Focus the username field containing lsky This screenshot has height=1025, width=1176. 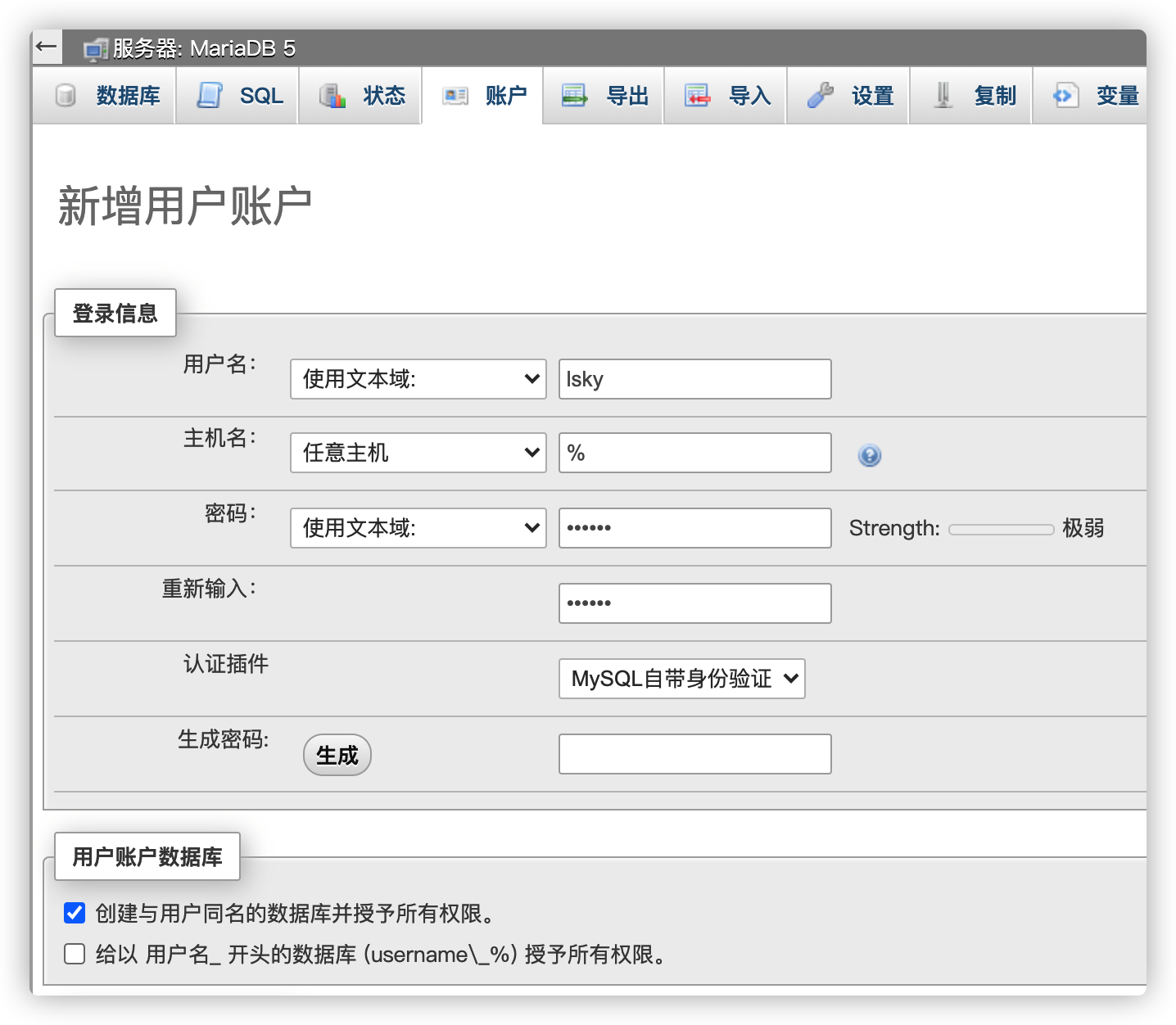tap(695, 379)
